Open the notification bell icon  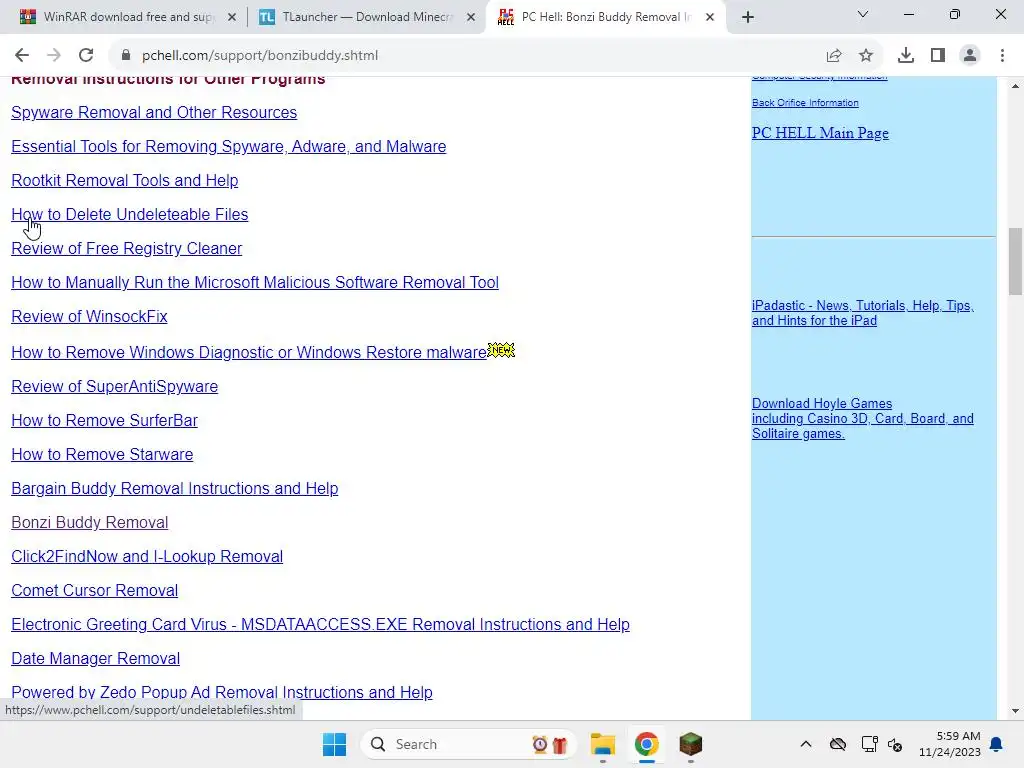coord(997,744)
